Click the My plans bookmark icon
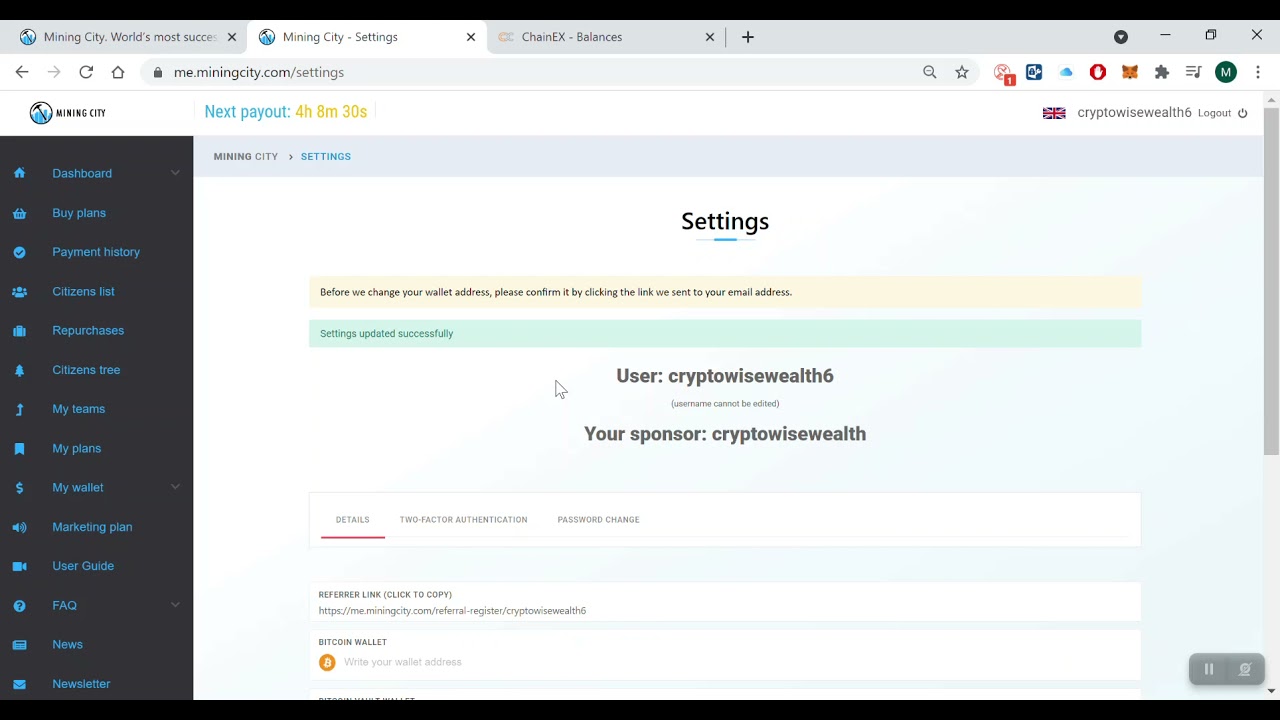The width and height of the screenshot is (1280, 720). pyautogui.click(x=19, y=449)
